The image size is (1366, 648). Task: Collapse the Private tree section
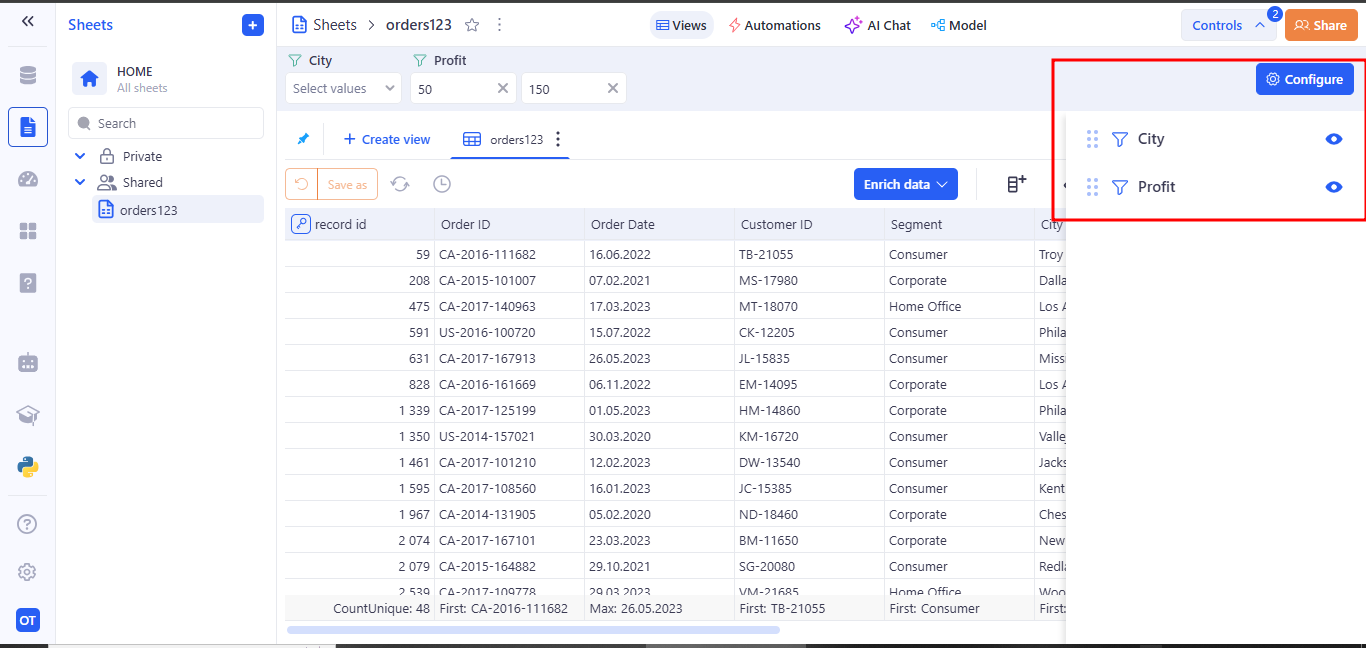[x=80, y=156]
